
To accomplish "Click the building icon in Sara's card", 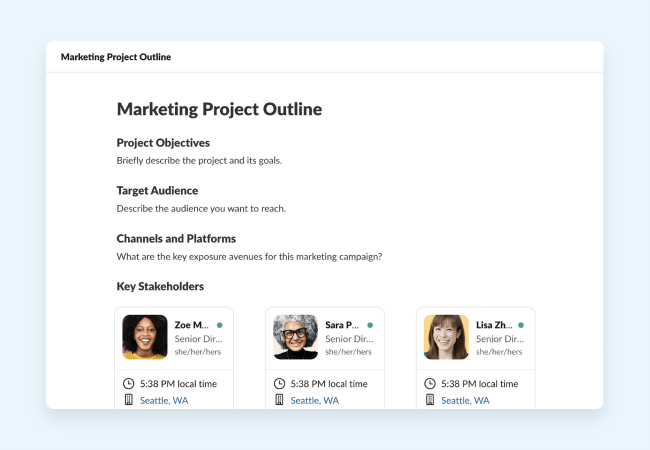I will click(x=279, y=400).
